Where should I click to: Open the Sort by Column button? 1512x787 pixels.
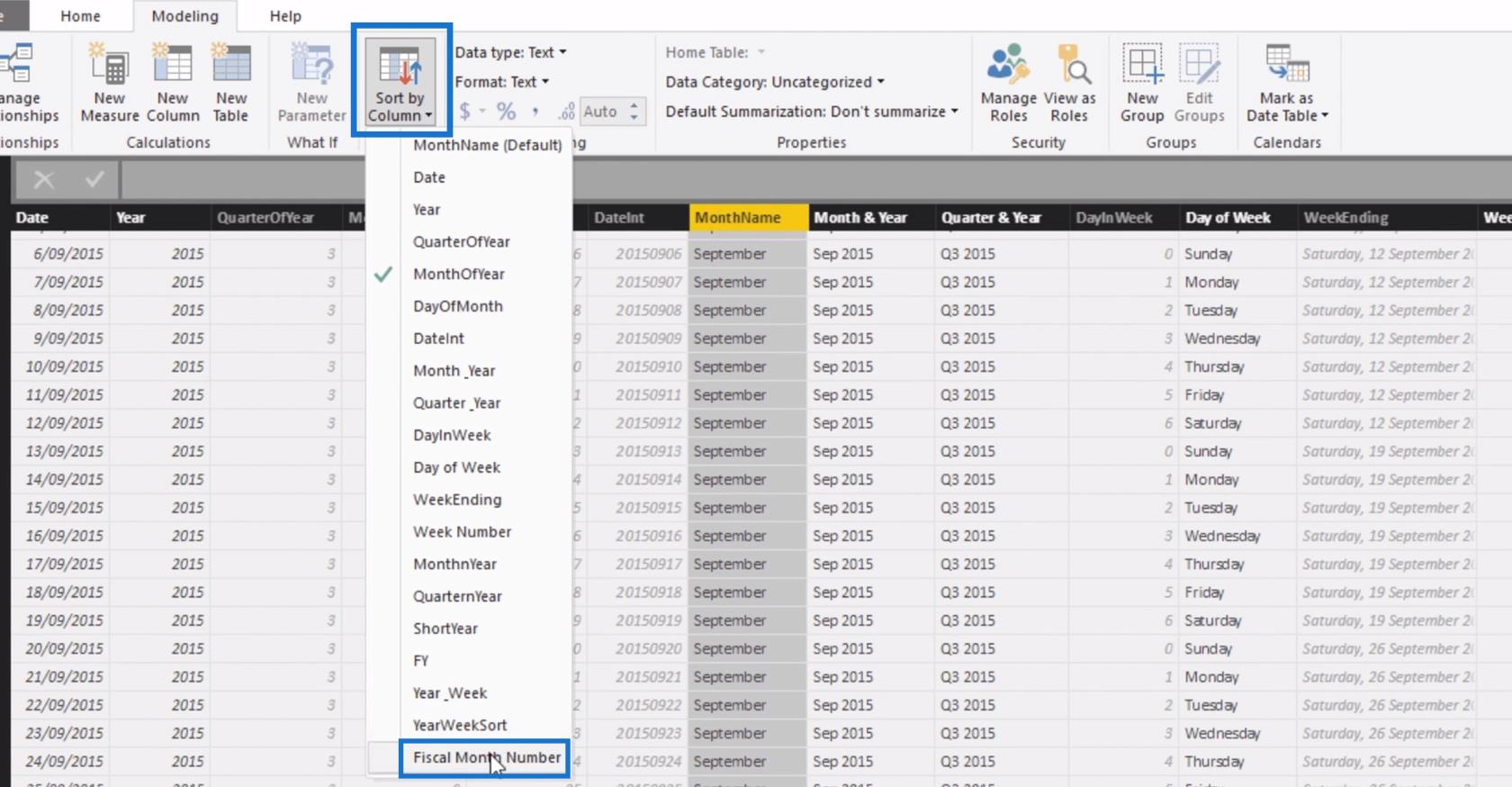[400, 83]
